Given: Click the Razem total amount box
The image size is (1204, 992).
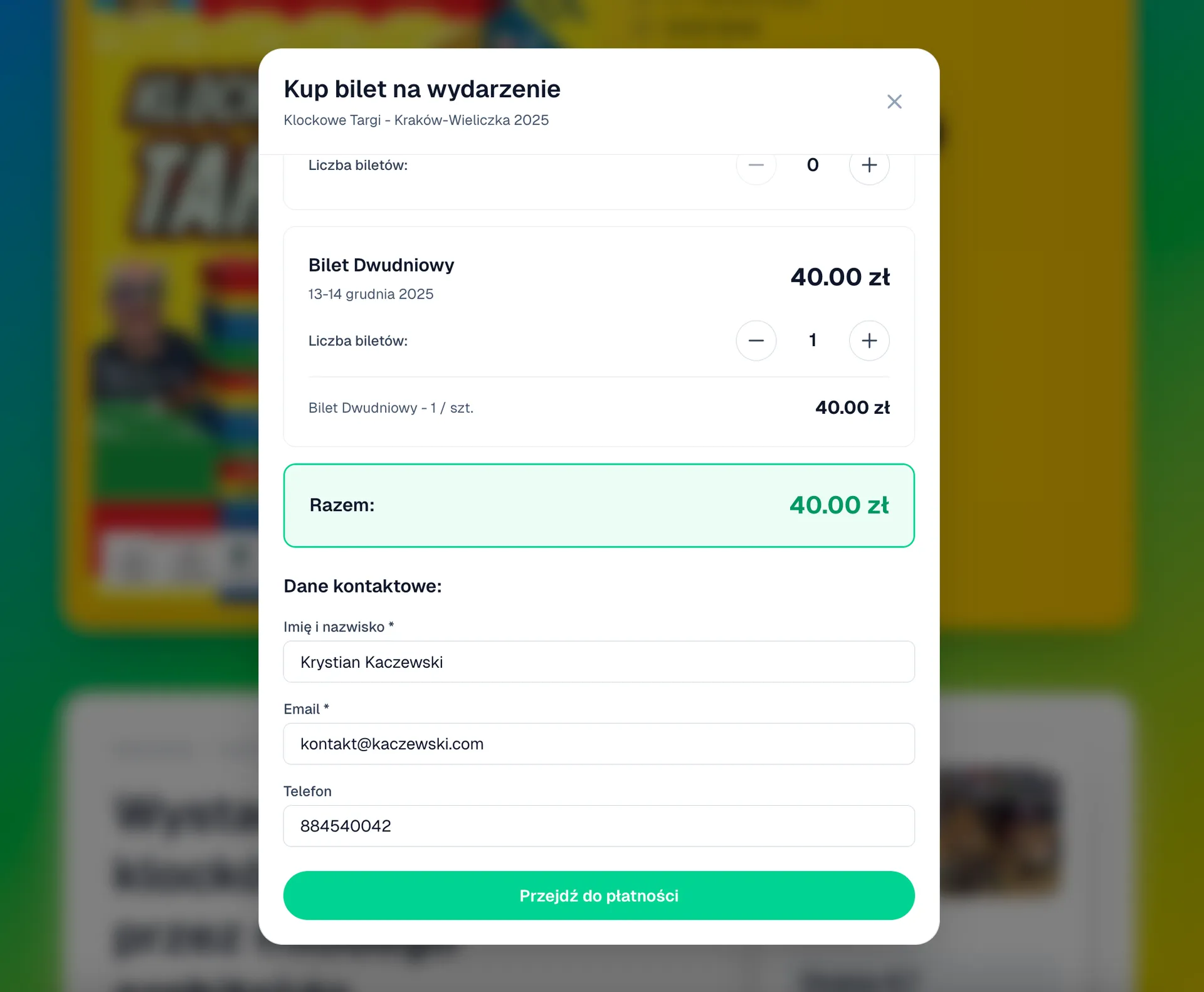Looking at the screenshot, I should [x=598, y=505].
